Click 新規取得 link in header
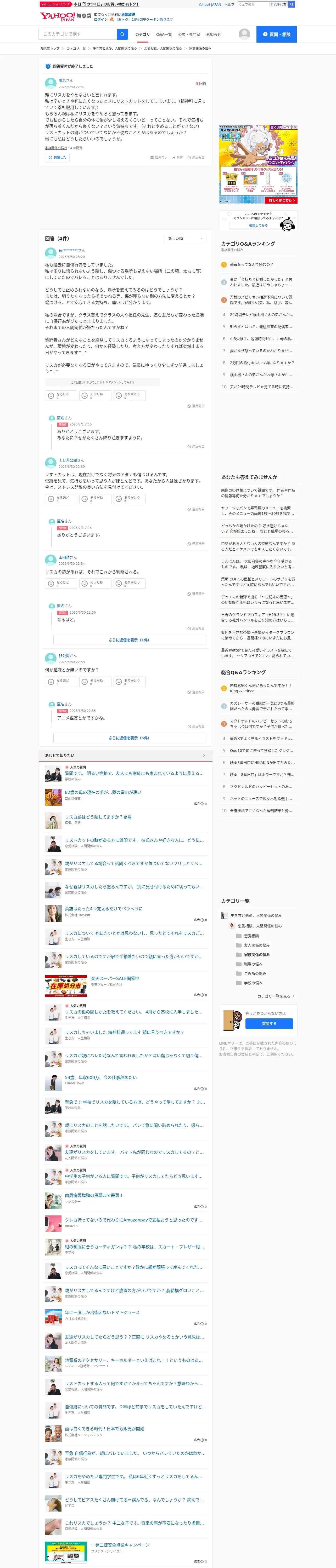 (x=128, y=14)
